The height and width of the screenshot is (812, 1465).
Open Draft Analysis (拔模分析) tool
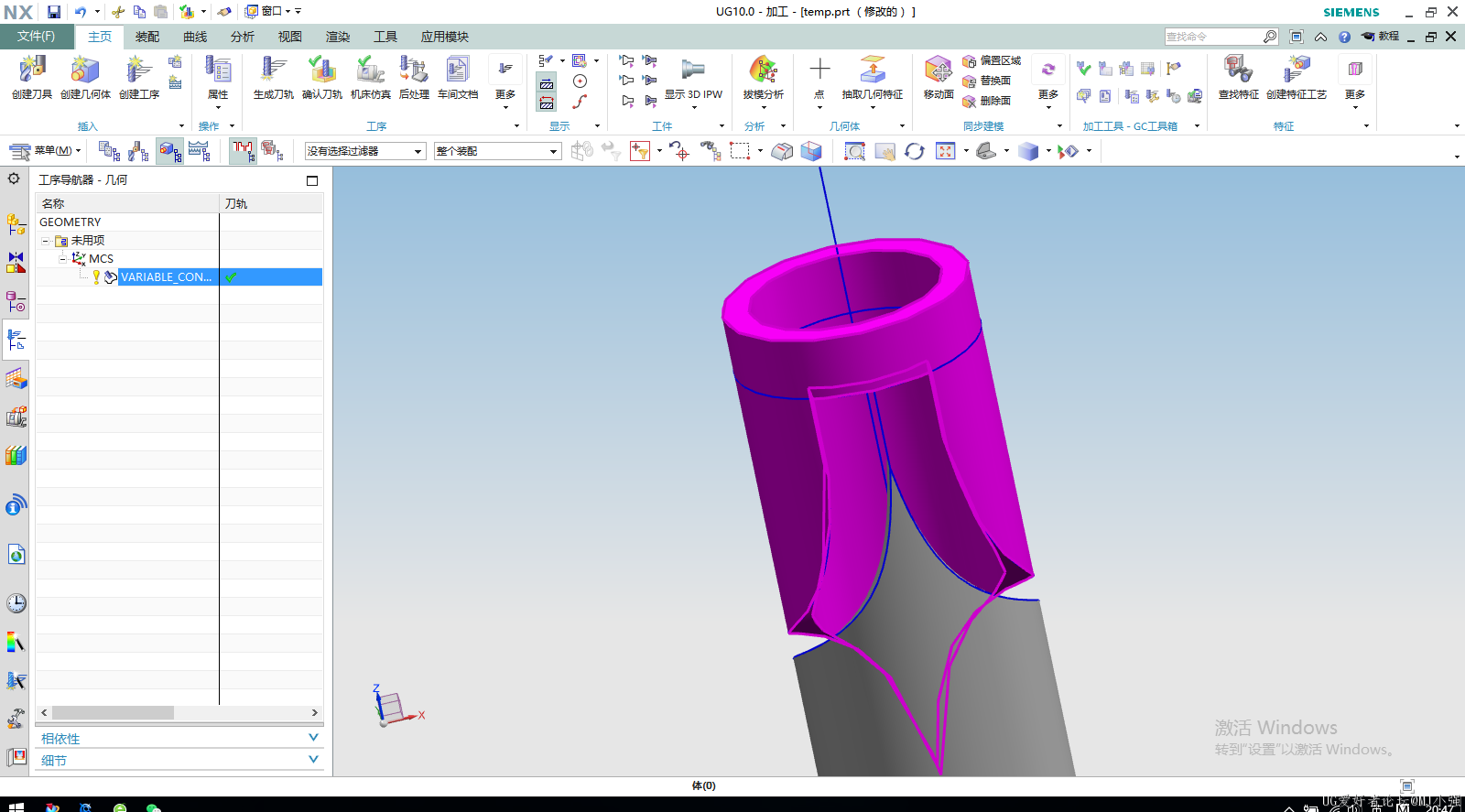pos(763,77)
